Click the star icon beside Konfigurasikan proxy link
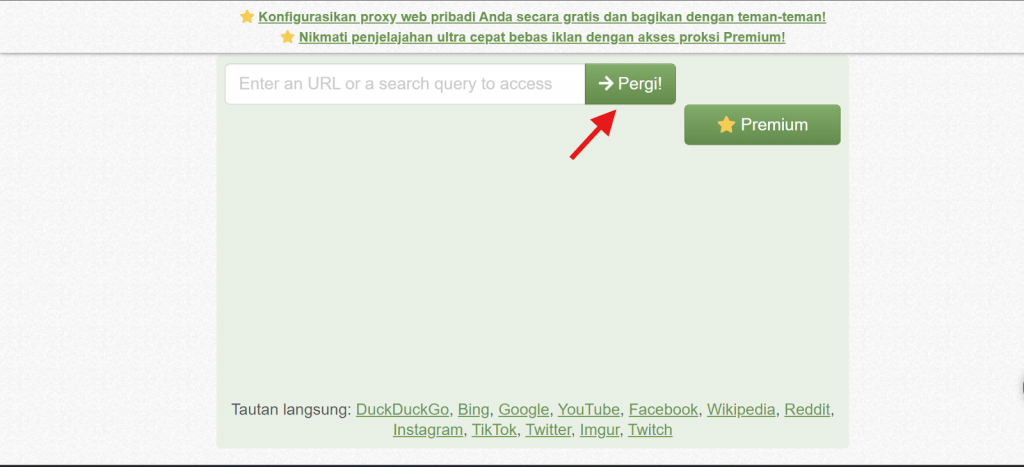The width and height of the screenshot is (1024, 467). [x=247, y=17]
